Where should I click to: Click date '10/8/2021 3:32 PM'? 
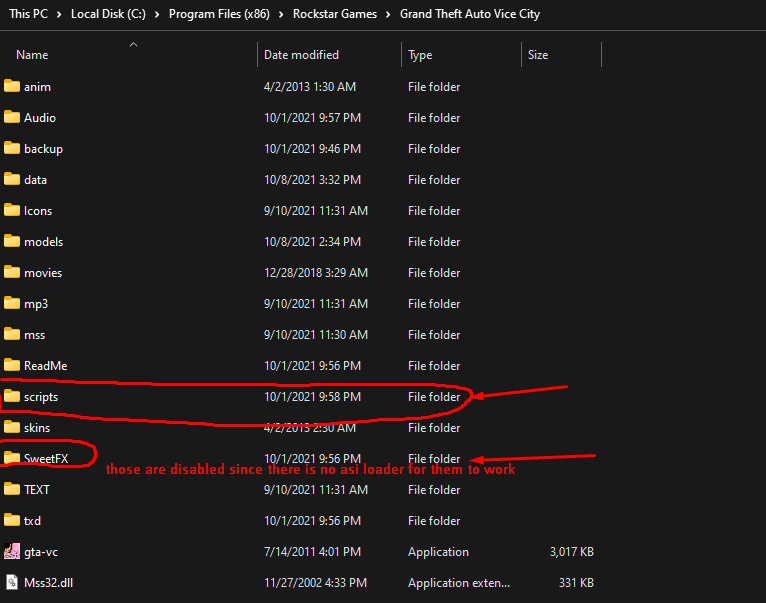coord(313,180)
